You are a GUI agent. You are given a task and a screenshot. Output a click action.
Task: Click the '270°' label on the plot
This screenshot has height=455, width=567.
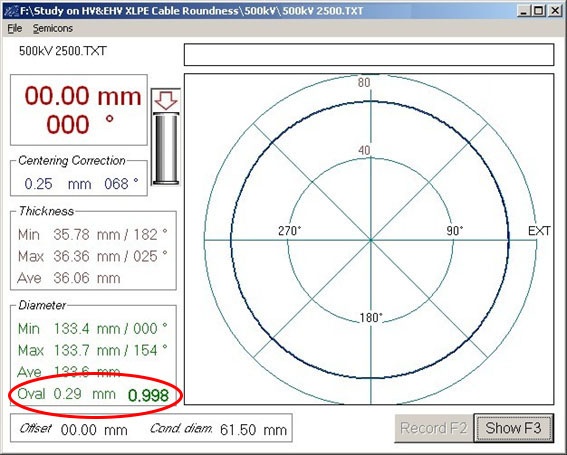[x=290, y=231]
